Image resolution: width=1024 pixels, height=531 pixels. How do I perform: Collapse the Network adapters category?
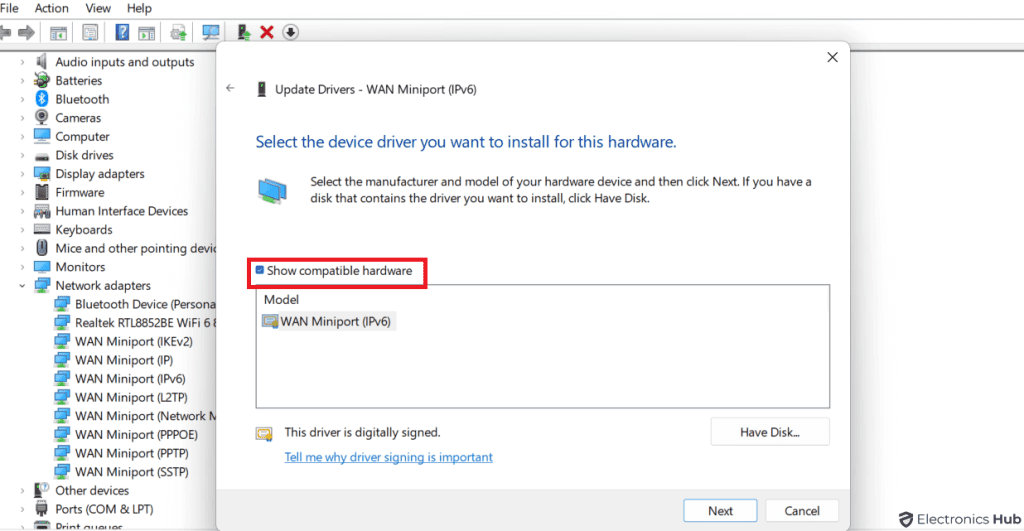point(22,285)
